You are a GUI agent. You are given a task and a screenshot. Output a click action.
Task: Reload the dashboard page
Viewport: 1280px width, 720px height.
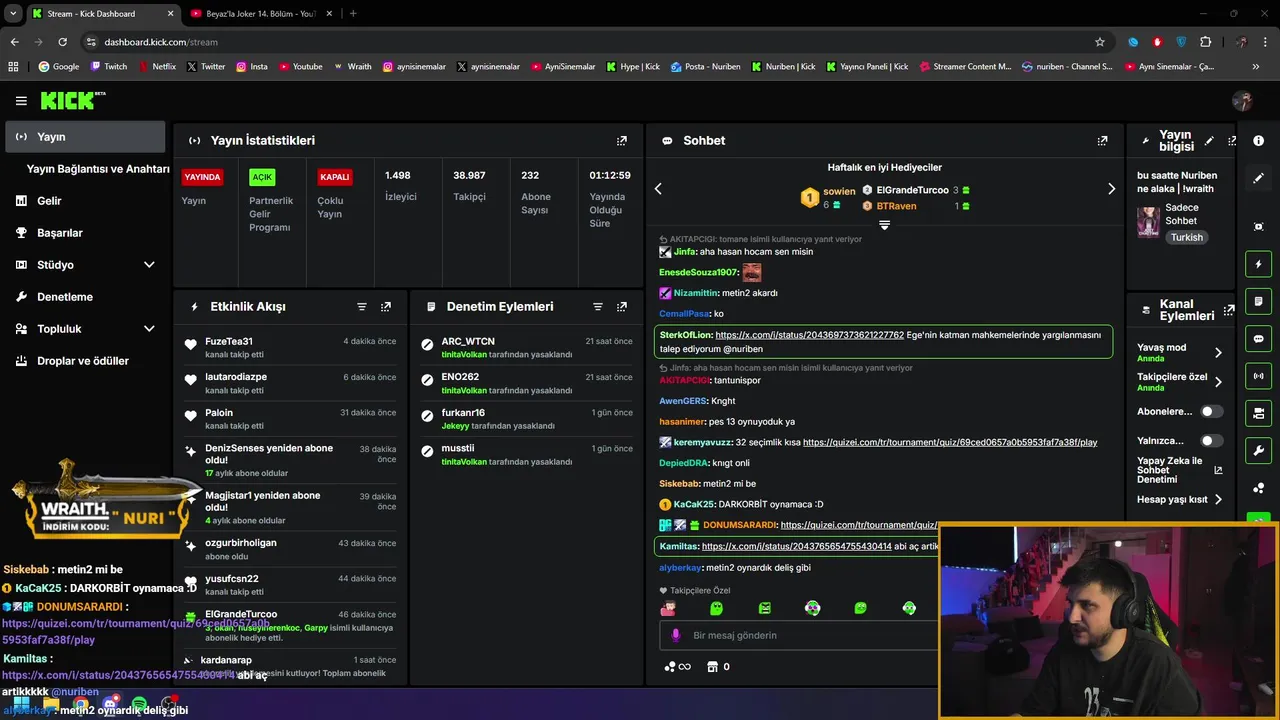tap(62, 42)
